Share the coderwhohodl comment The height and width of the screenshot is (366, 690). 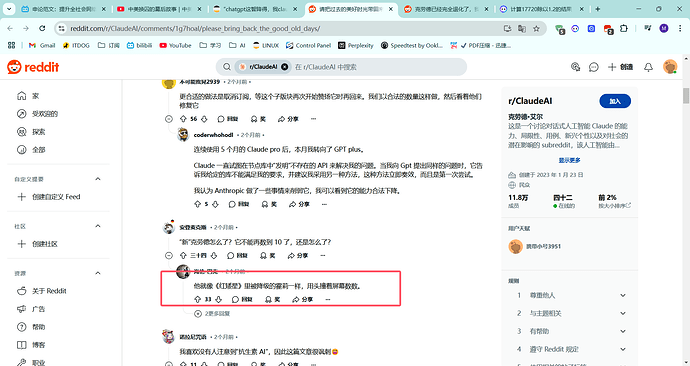(x=299, y=204)
